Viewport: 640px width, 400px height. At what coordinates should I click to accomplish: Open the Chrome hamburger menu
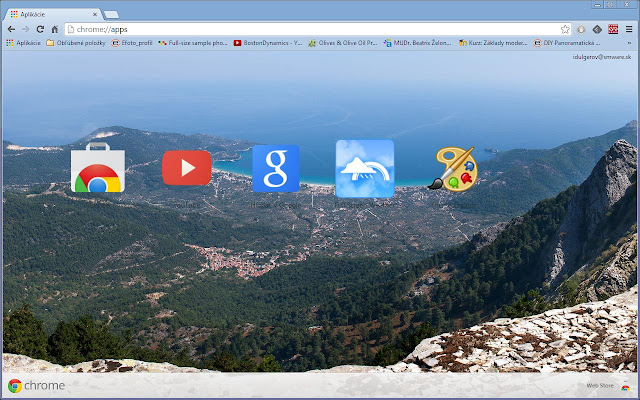(629, 29)
